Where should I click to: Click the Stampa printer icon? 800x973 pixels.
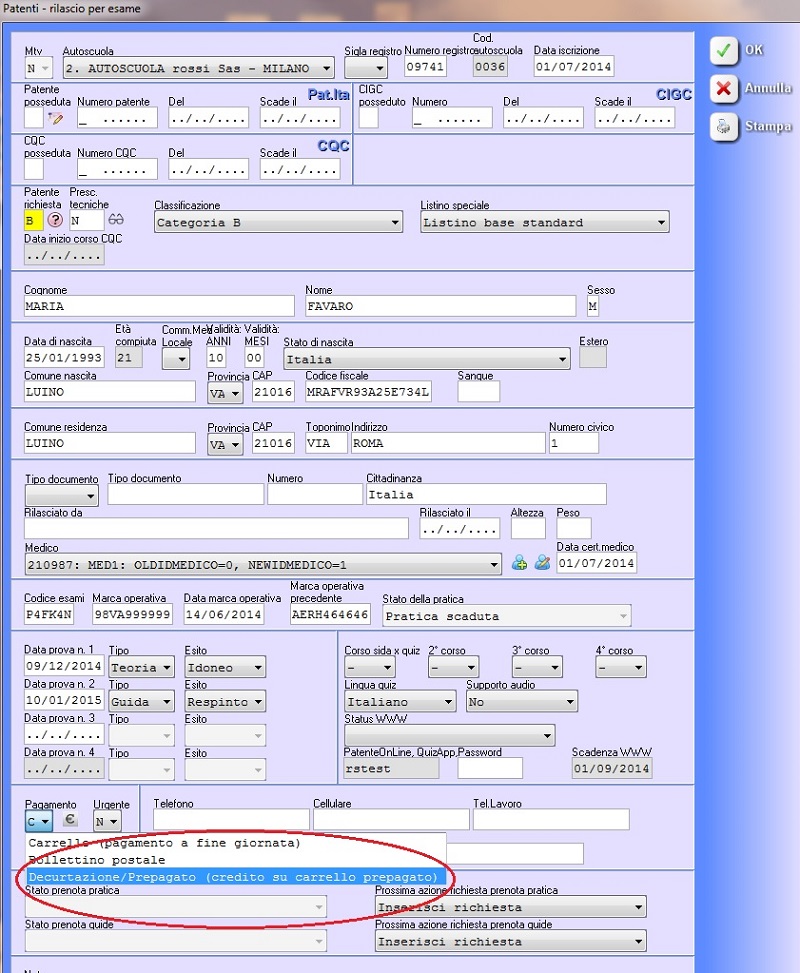point(723,127)
